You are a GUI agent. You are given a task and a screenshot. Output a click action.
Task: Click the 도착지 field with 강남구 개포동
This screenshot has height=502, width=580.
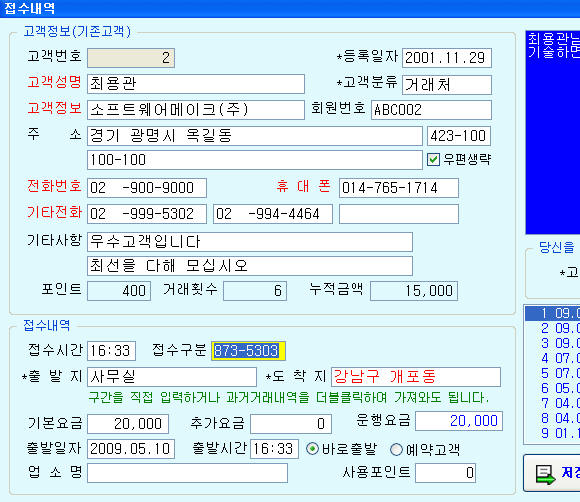tap(416, 377)
